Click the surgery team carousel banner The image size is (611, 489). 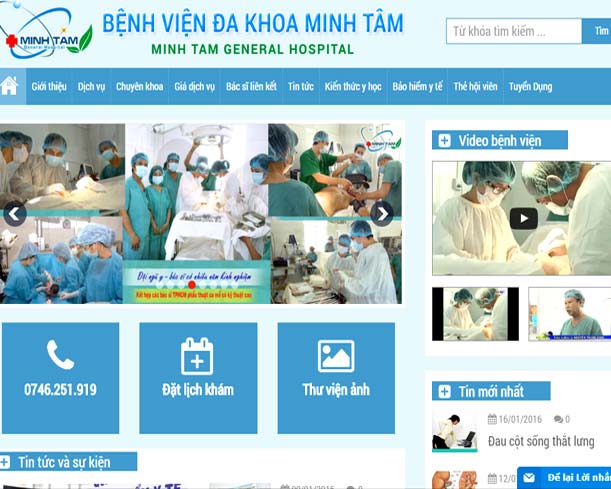tap(201, 214)
